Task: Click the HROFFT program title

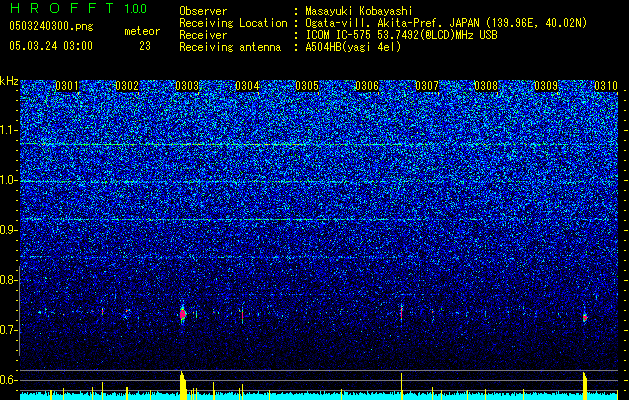Action: pyautogui.click(x=61, y=8)
